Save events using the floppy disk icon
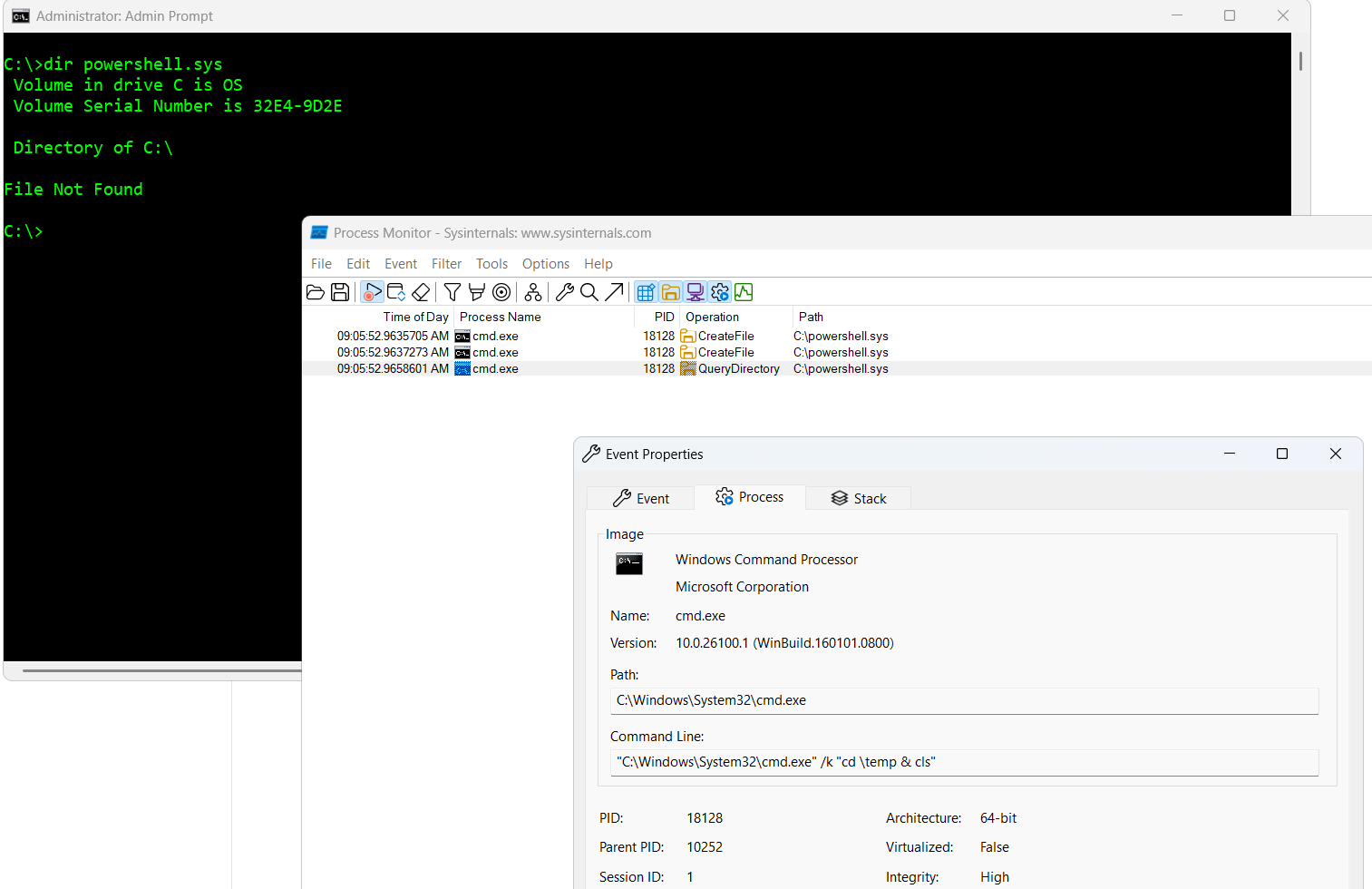Viewport: 1372px width, 889px height. [340, 292]
